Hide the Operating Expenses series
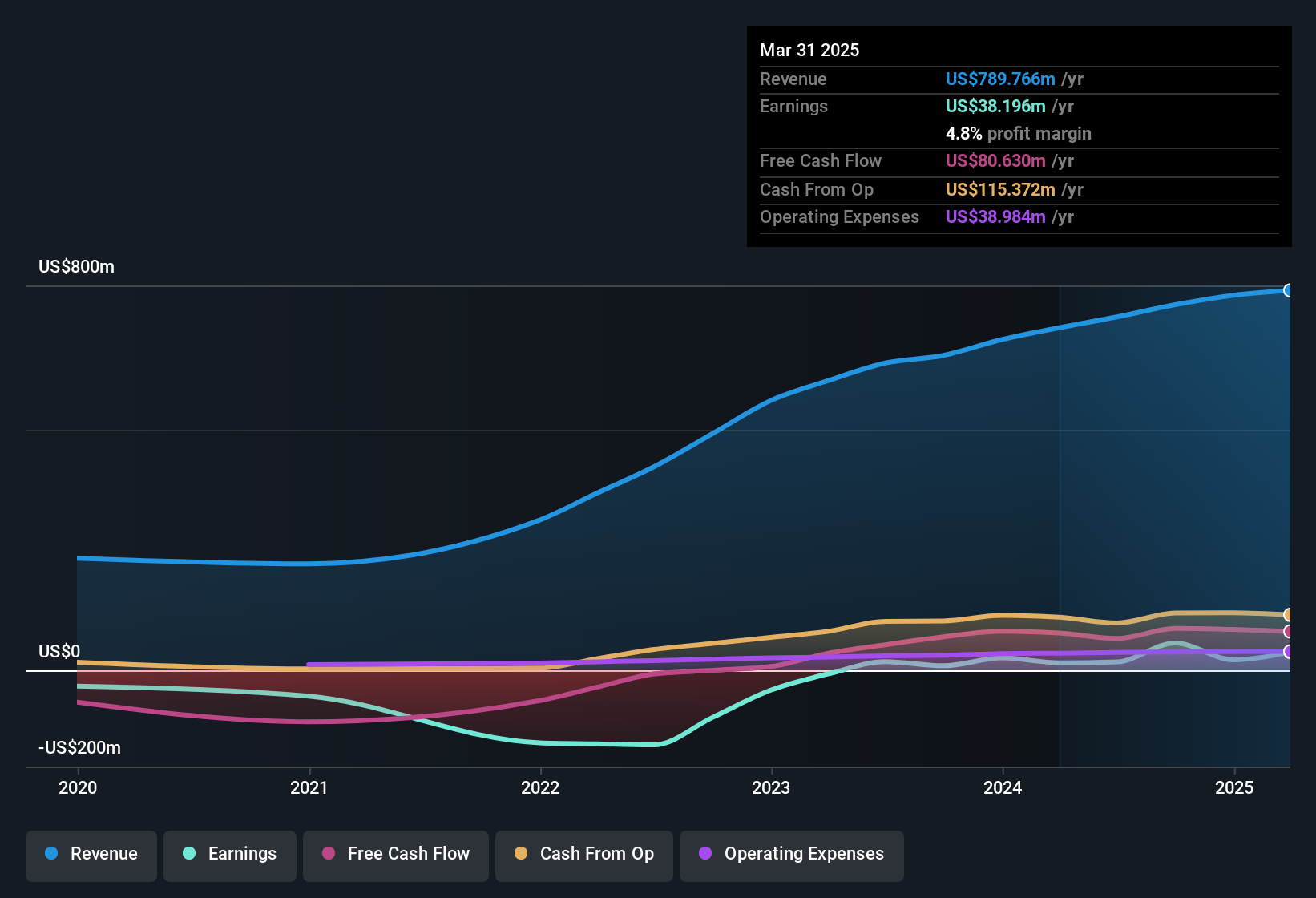The height and width of the screenshot is (898, 1316). pos(792,856)
